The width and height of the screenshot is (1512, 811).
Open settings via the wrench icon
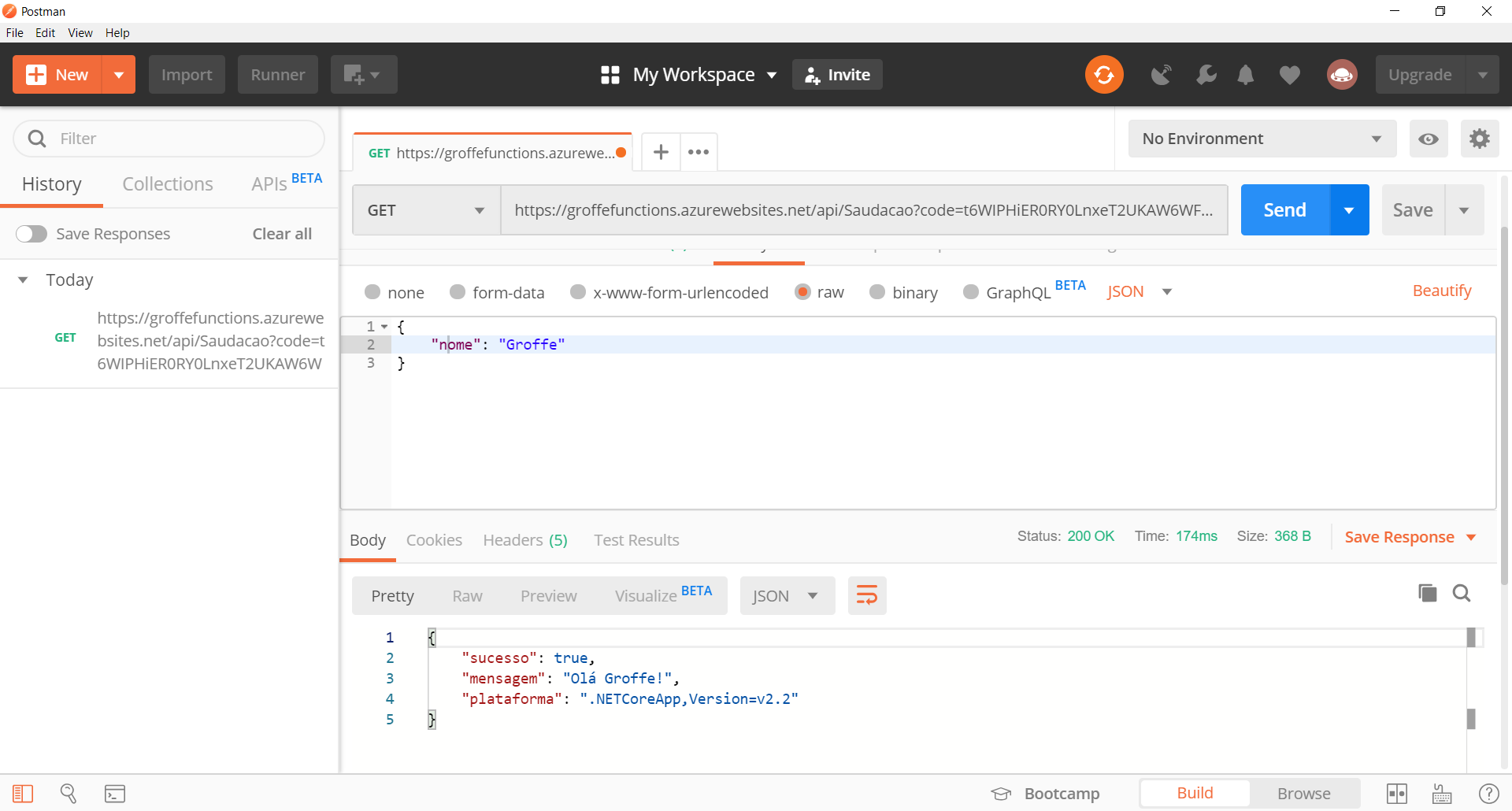click(x=1206, y=75)
